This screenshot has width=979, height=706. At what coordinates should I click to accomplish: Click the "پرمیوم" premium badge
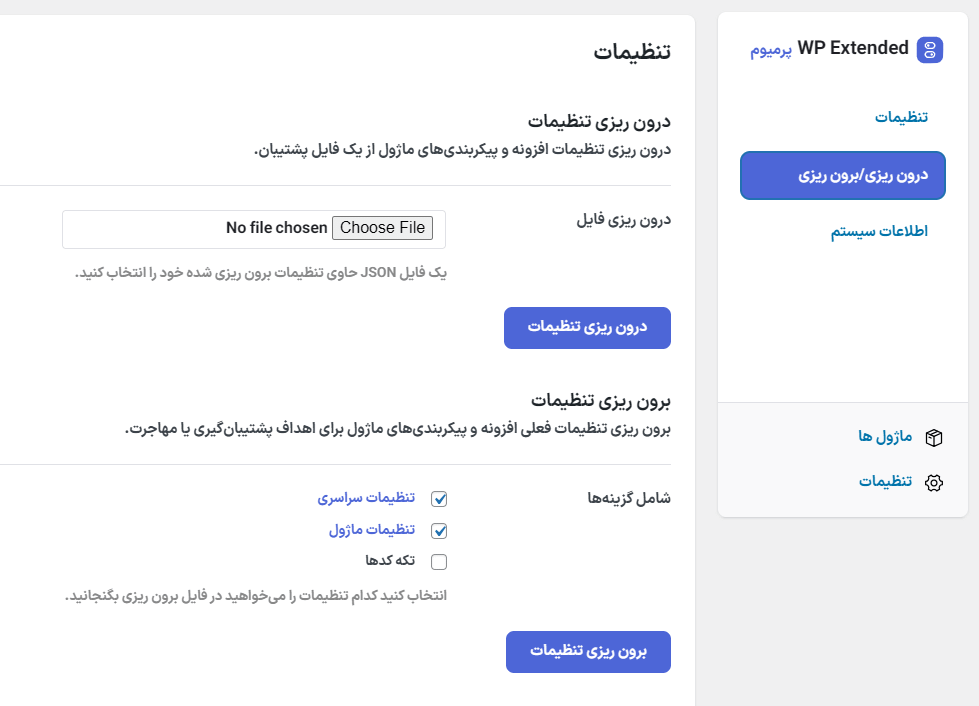[x=772, y=48]
